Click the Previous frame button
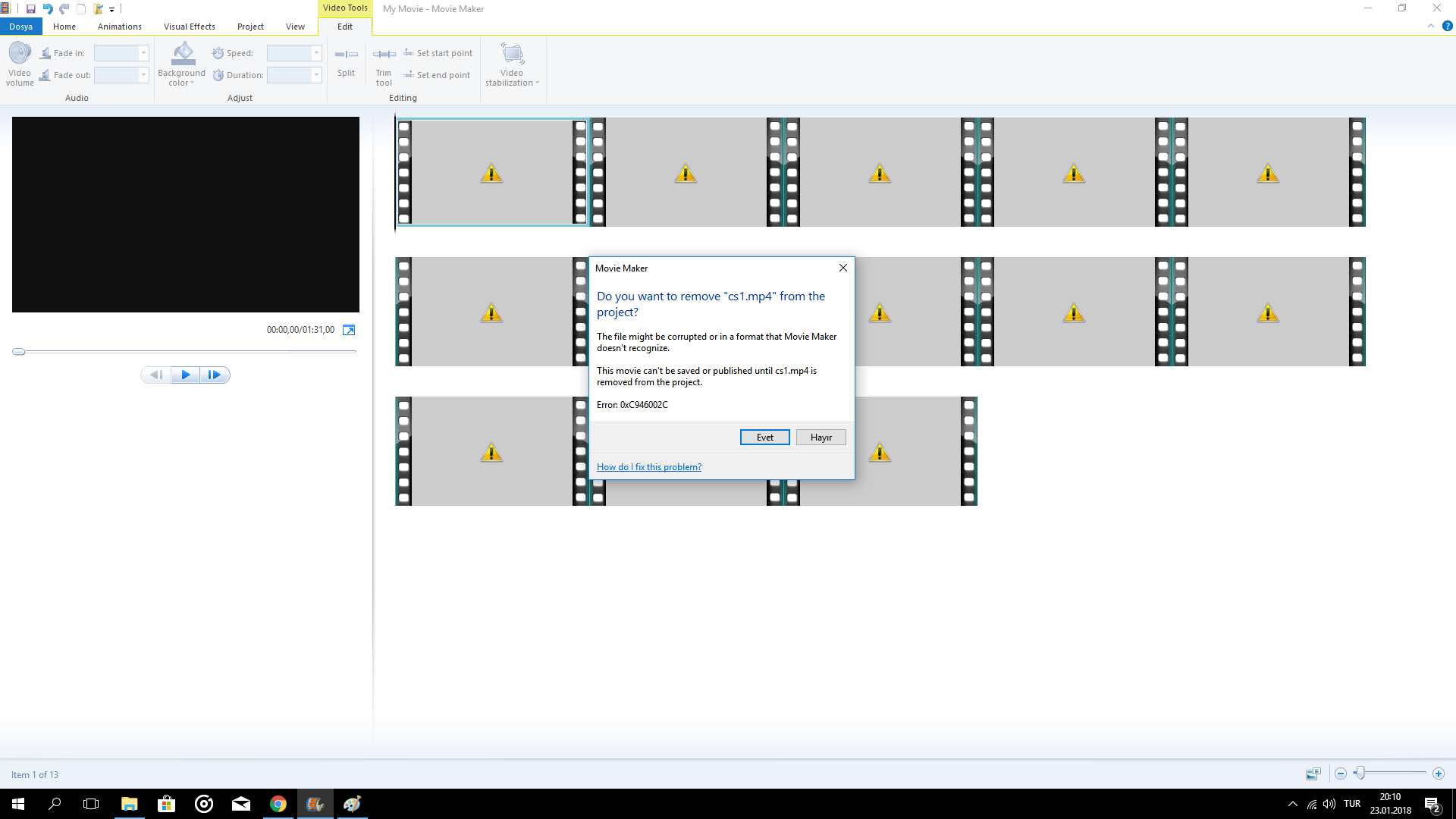 point(156,375)
